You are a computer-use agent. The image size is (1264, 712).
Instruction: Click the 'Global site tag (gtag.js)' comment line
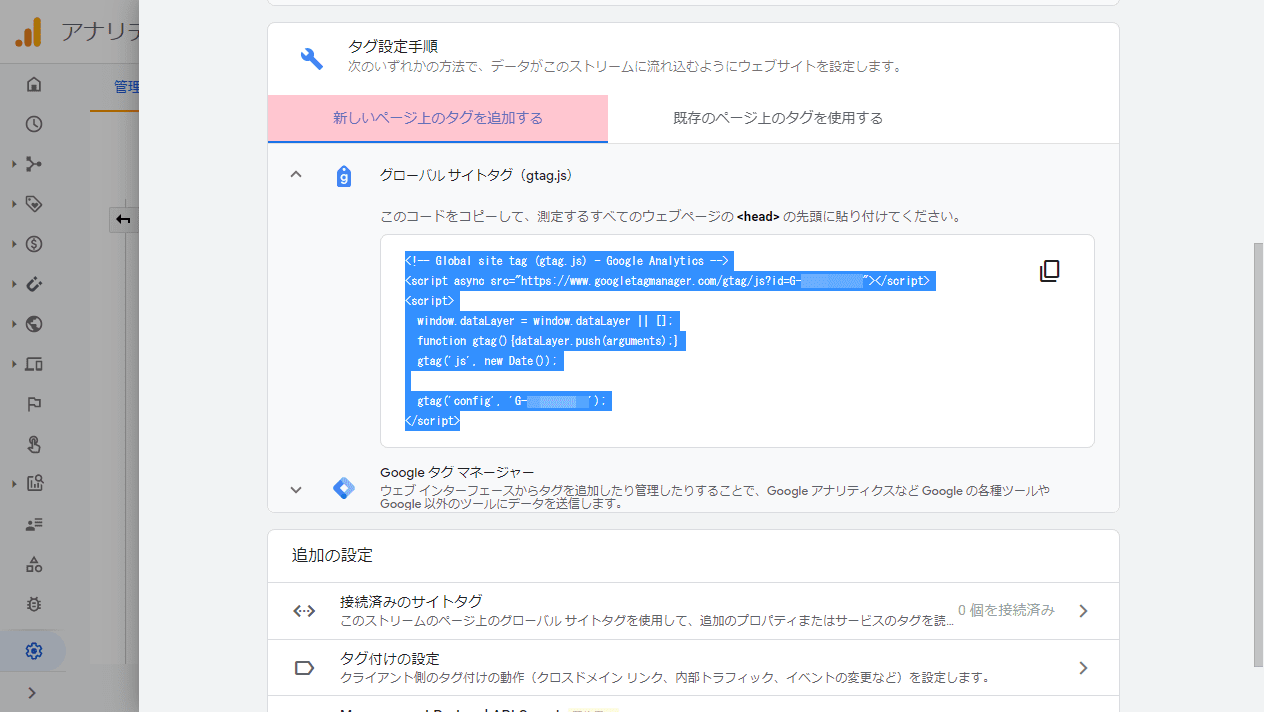coord(569,261)
